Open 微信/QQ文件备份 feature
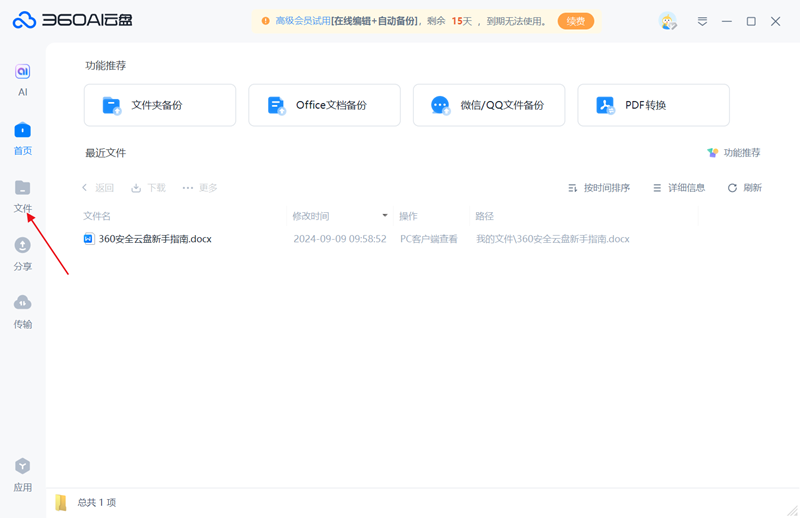This screenshot has height=518, width=800. pyautogui.click(x=489, y=105)
